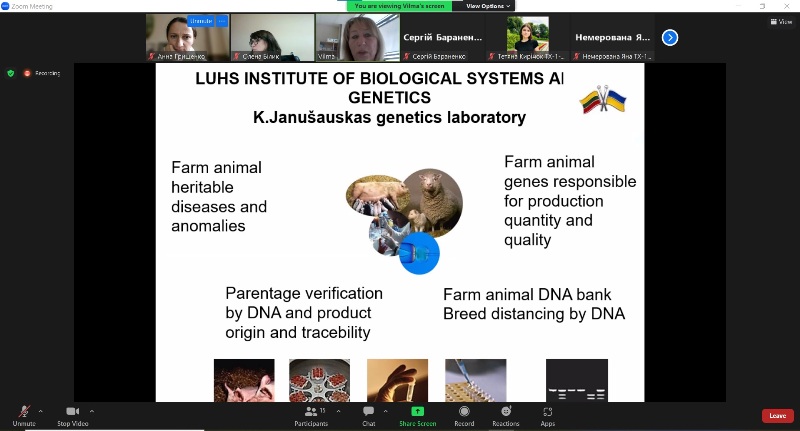Open more options on Анна's video tile
Image resolution: width=800 pixels, height=431 pixels.
coord(221,21)
